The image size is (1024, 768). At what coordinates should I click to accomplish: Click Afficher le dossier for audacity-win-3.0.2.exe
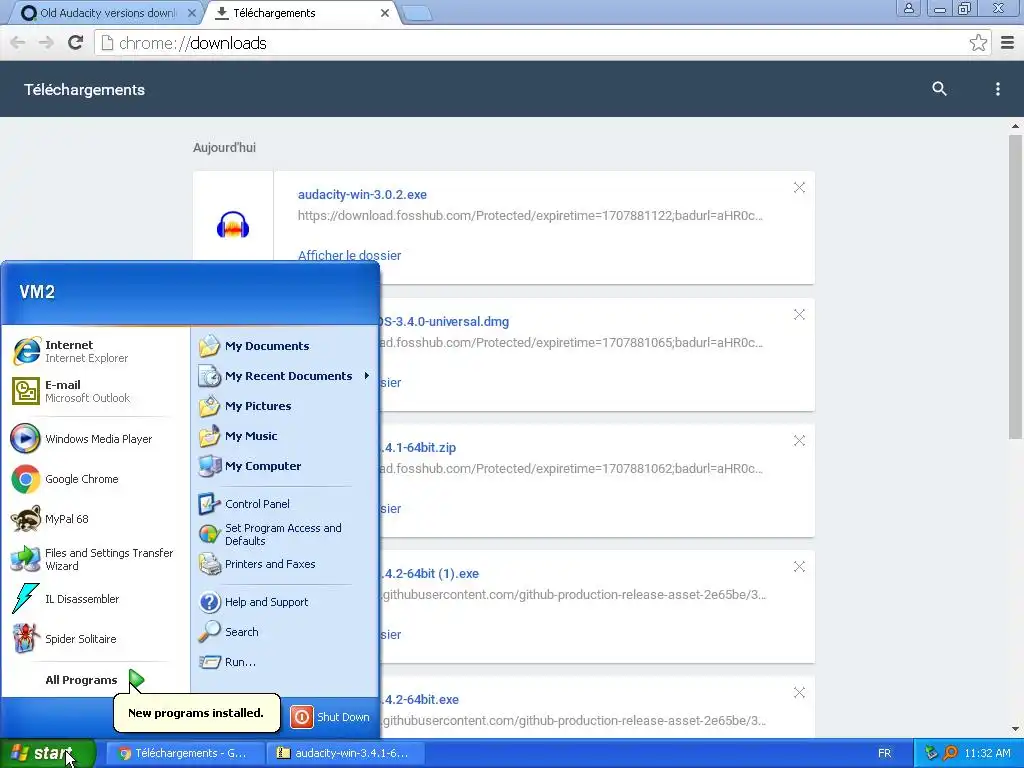coord(349,255)
